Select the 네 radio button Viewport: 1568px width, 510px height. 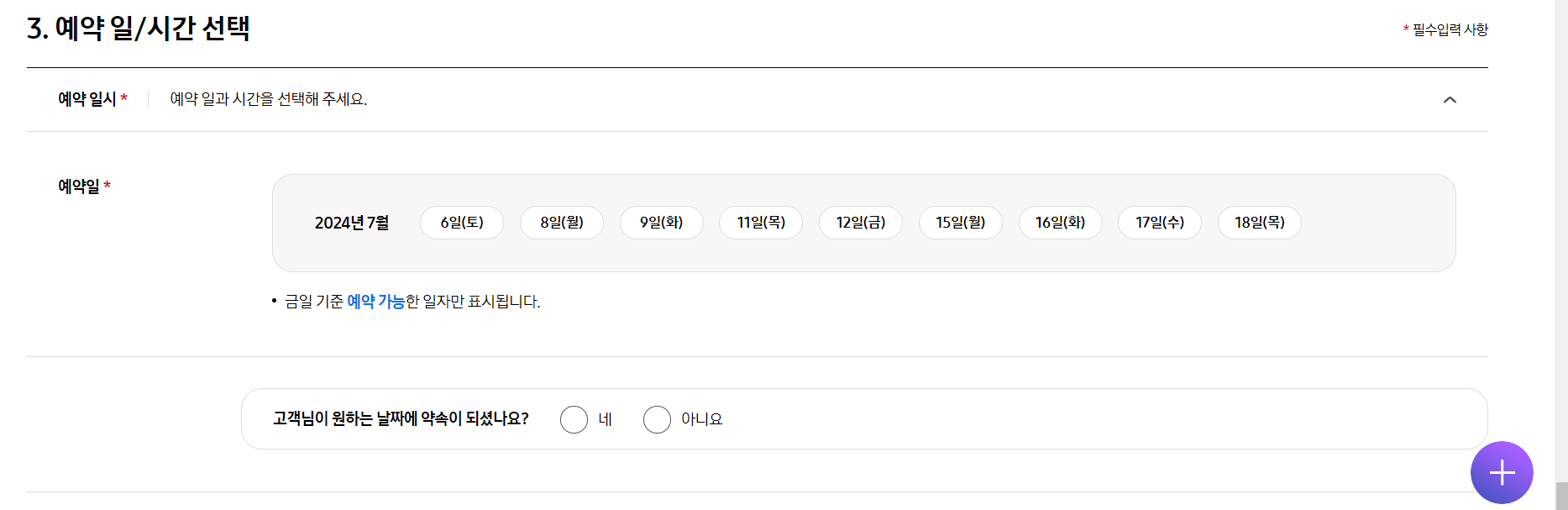574,419
